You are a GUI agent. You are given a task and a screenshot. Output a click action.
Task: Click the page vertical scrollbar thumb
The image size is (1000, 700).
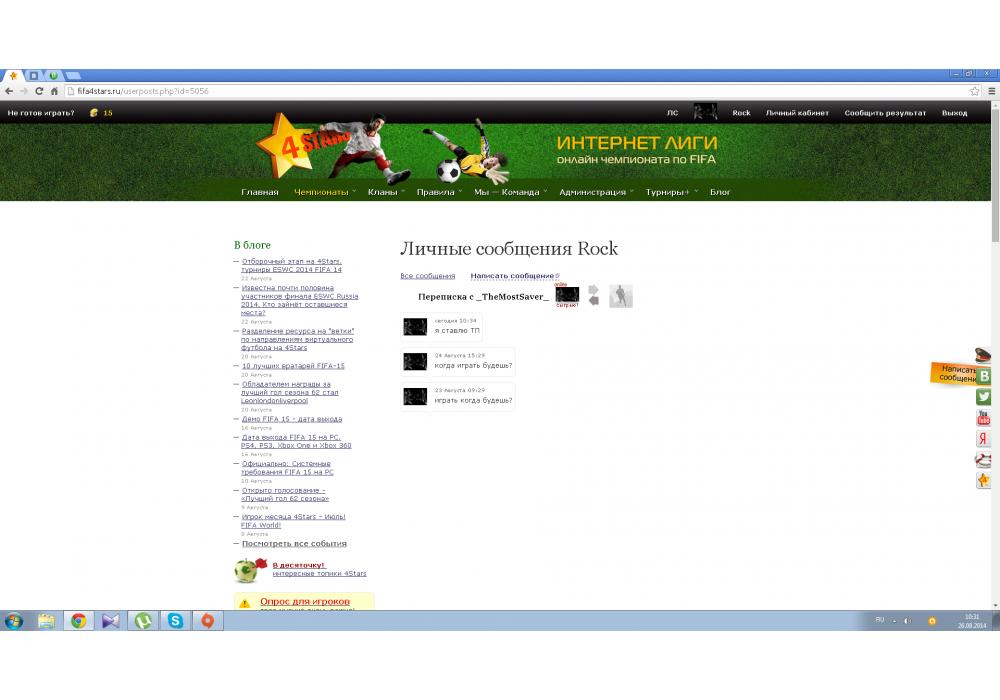click(x=996, y=175)
